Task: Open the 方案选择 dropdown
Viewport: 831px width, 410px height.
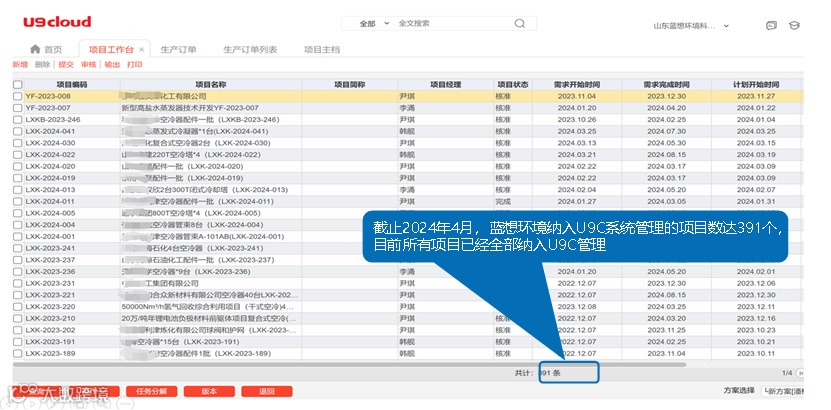Action: [783, 391]
